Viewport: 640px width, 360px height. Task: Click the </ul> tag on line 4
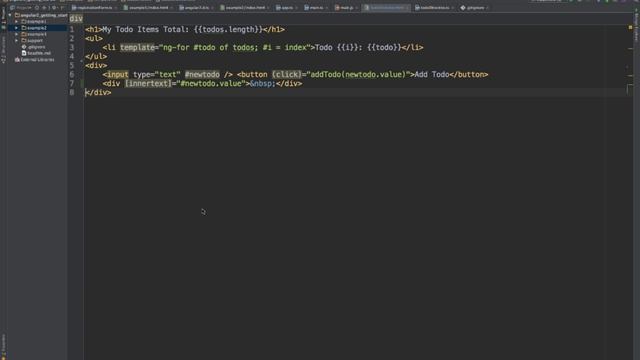(96, 56)
